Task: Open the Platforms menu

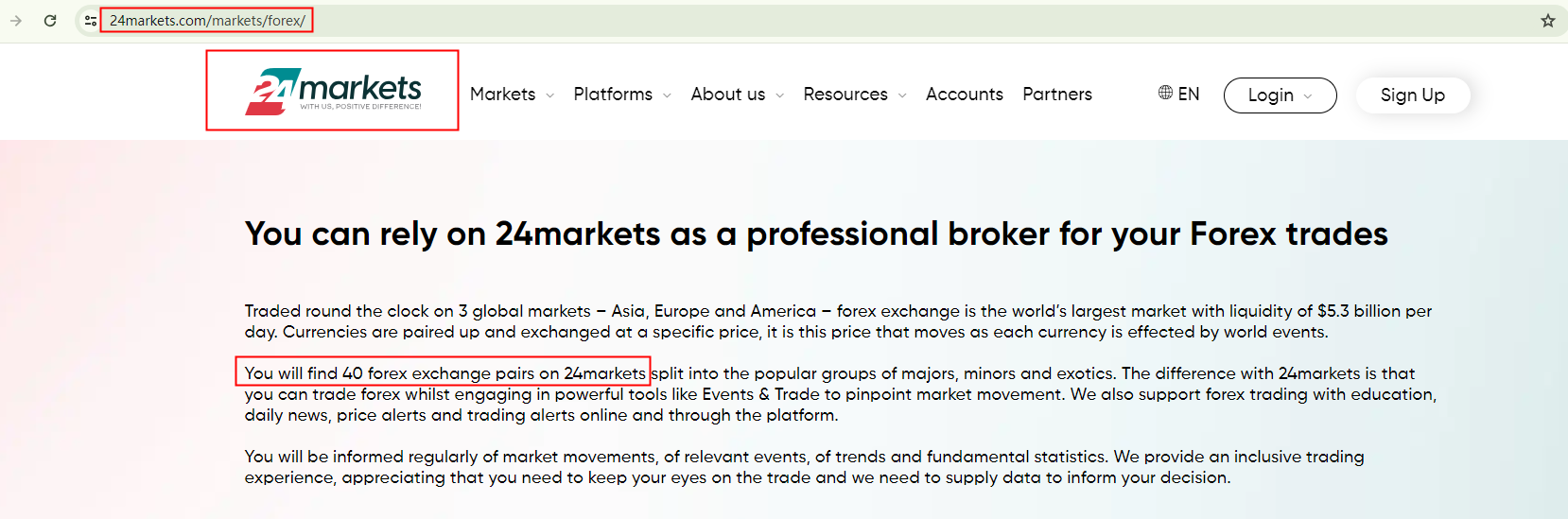Action: (613, 94)
